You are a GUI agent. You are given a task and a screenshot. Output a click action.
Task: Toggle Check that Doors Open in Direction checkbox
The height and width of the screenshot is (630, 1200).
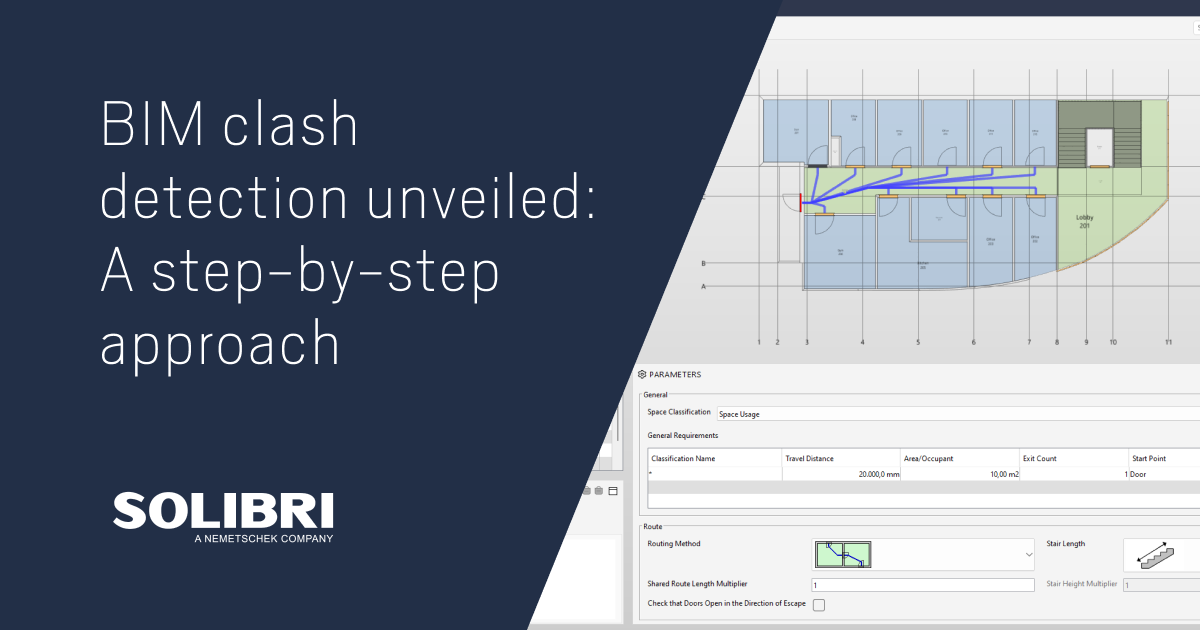point(819,605)
